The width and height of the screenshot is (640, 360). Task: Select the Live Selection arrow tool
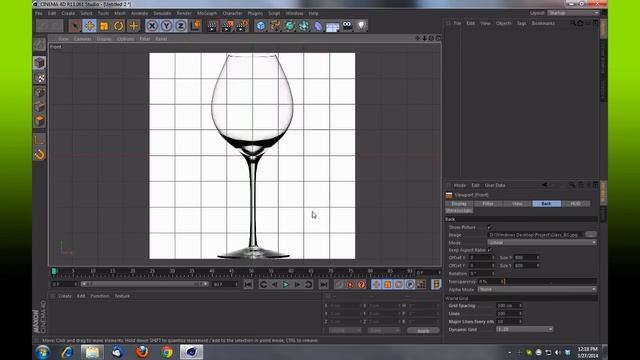pyautogui.click(x=75, y=26)
